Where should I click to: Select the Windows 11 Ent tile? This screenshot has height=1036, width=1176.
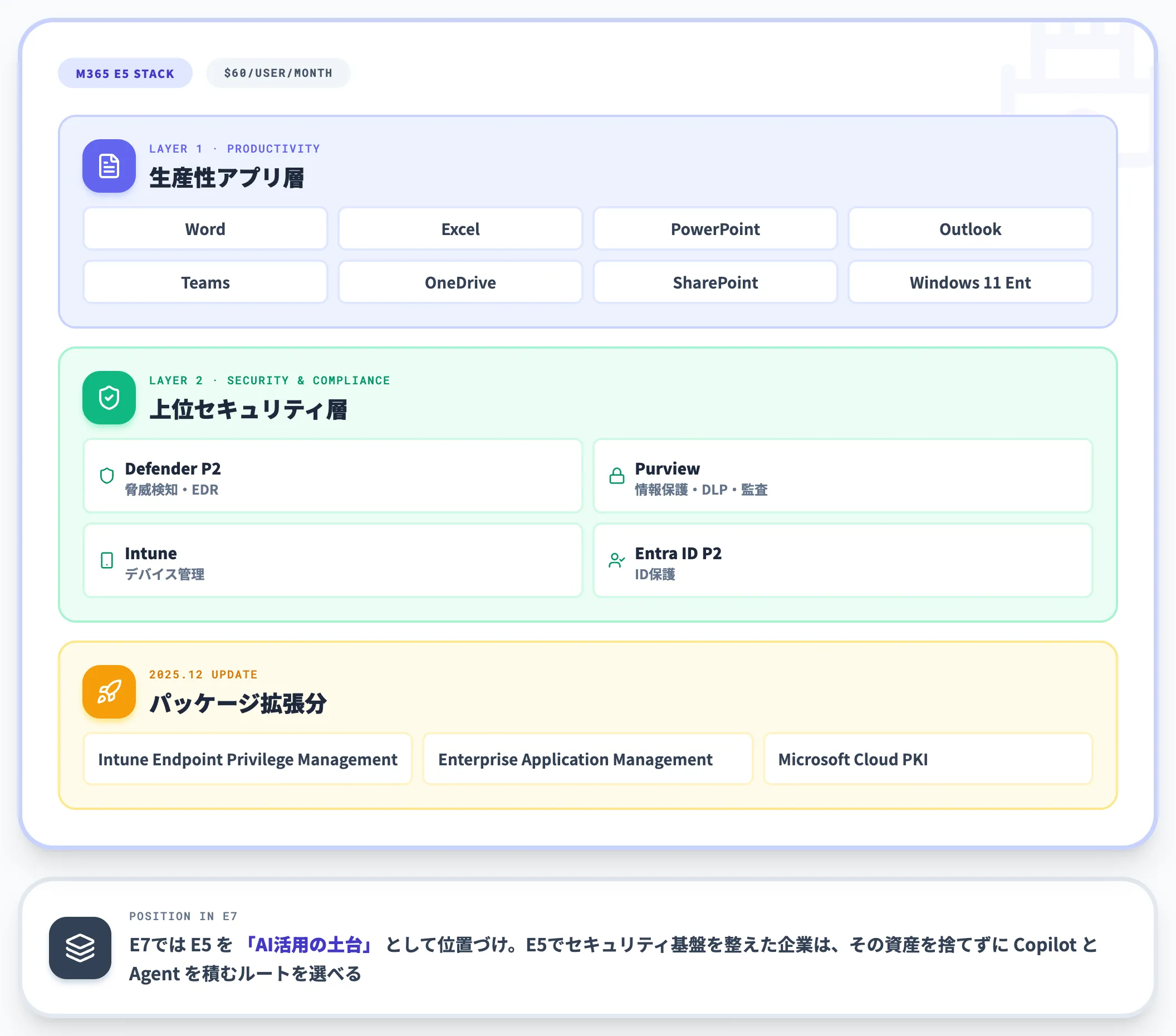coord(971,282)
